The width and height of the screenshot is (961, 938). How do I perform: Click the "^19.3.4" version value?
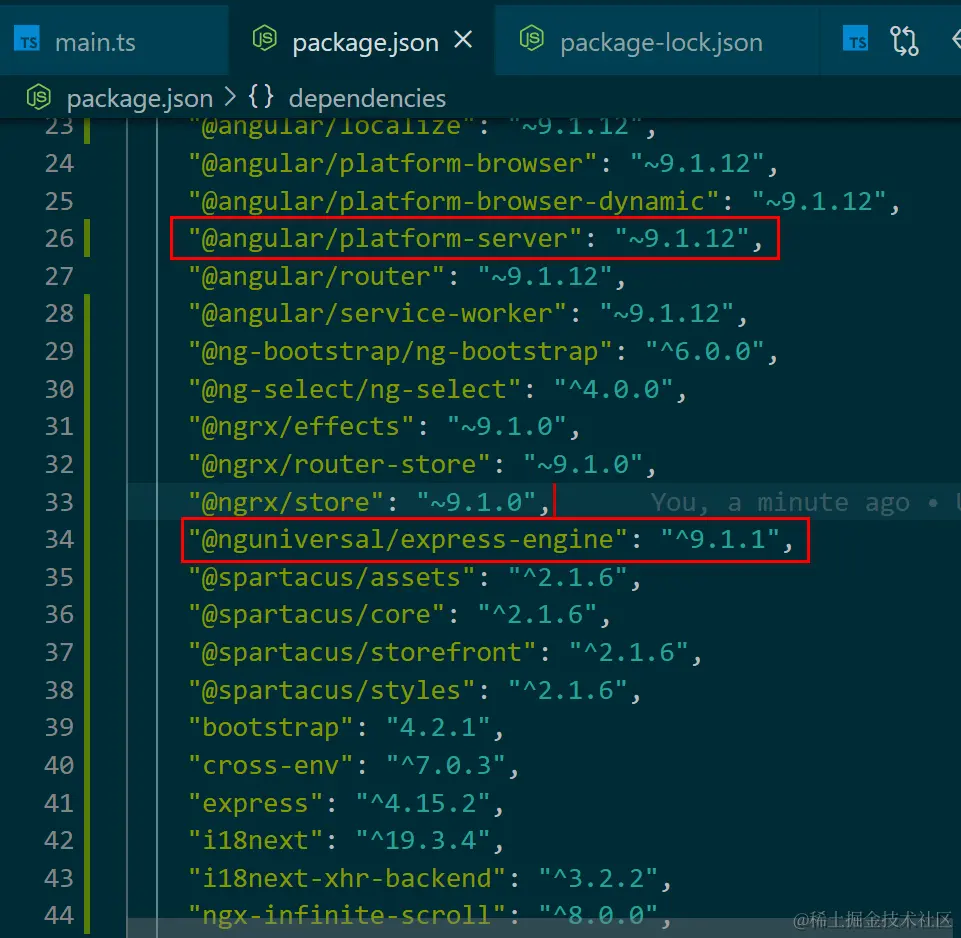tap(423, 841)
